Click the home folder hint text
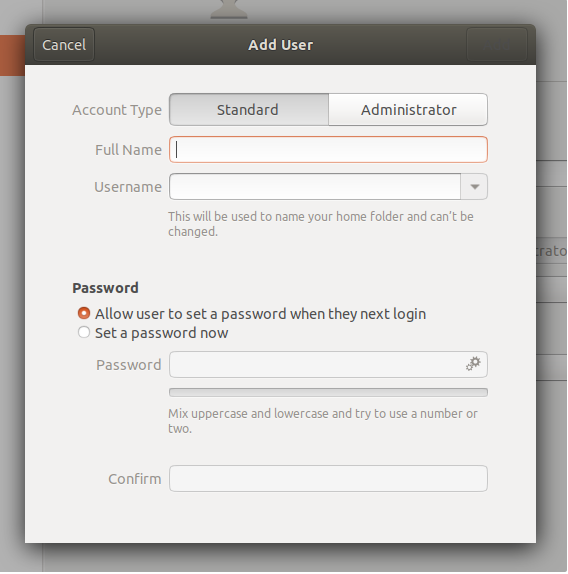This screenshot has height=574, width=568. pos(321,224)
